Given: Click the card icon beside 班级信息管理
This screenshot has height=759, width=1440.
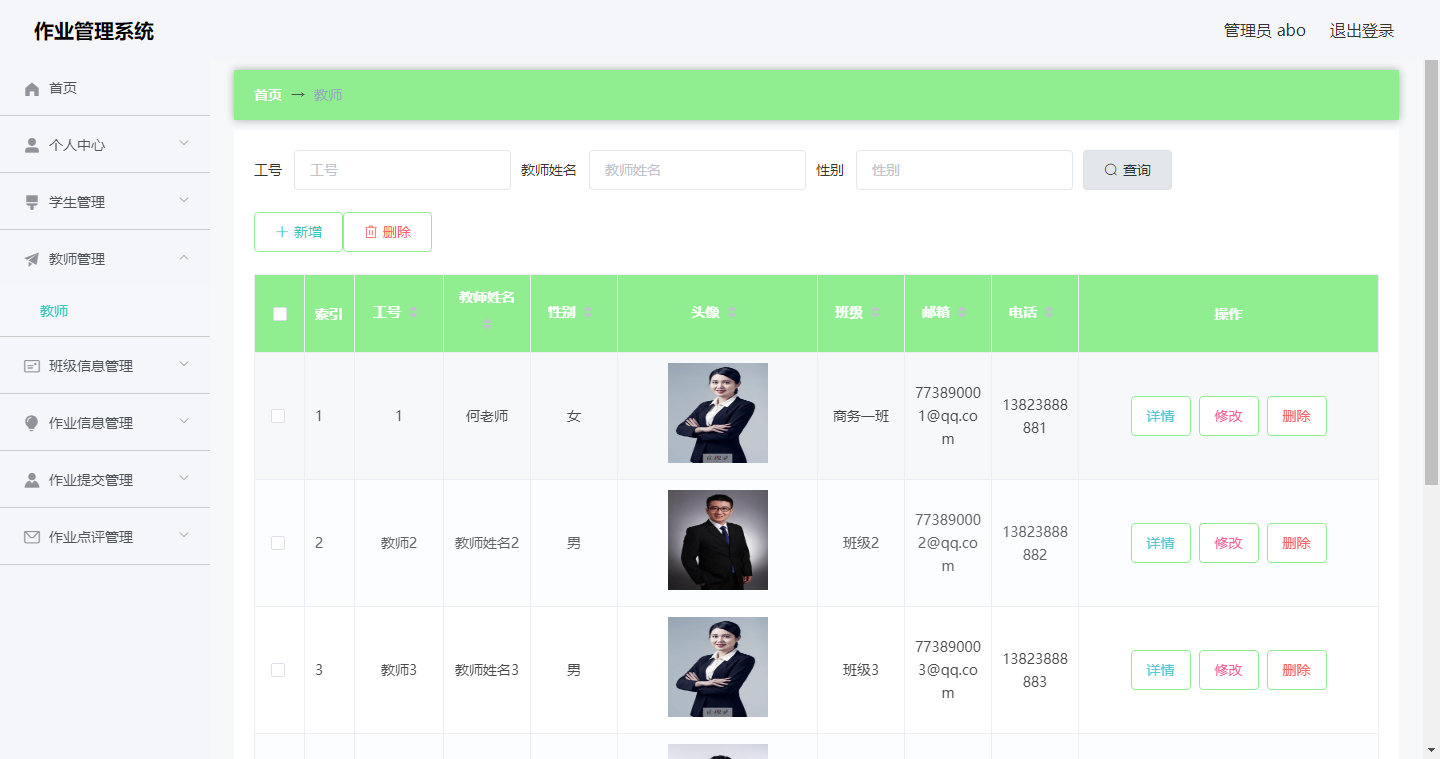Looking at the screenshot, I should 32,366.
